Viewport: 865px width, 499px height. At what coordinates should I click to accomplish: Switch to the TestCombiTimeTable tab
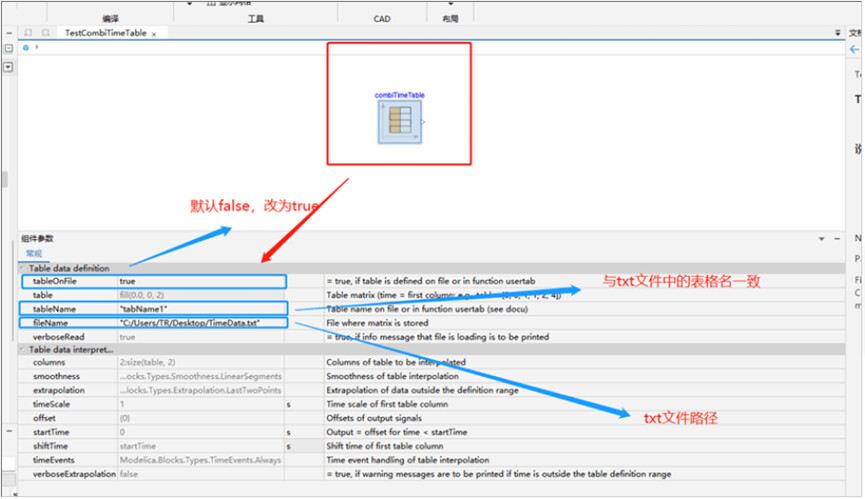(x=105, y=33)
